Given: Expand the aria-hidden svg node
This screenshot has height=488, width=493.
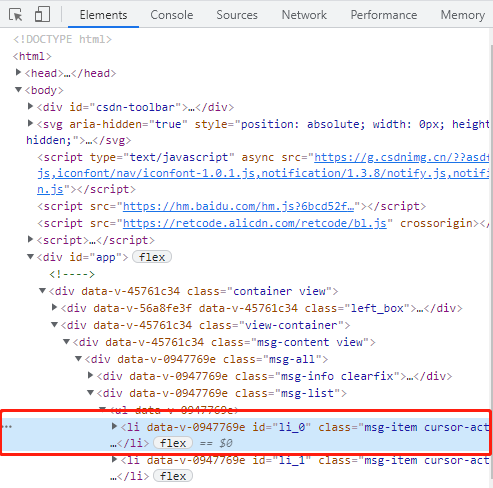Looking at the screenshot, I should [x=30, y=123].
